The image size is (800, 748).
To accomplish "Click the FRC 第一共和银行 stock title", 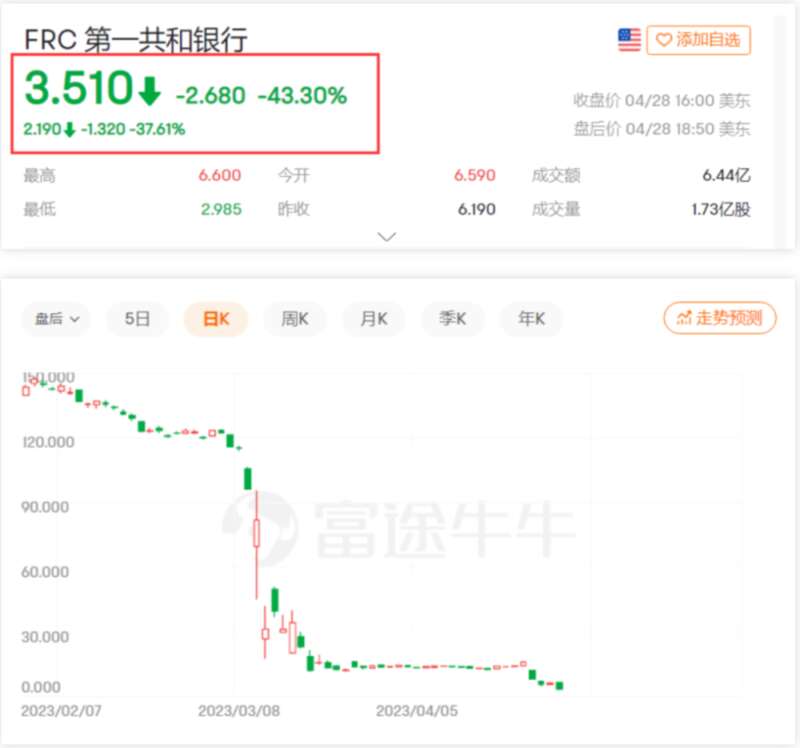I will click(136, 39).
